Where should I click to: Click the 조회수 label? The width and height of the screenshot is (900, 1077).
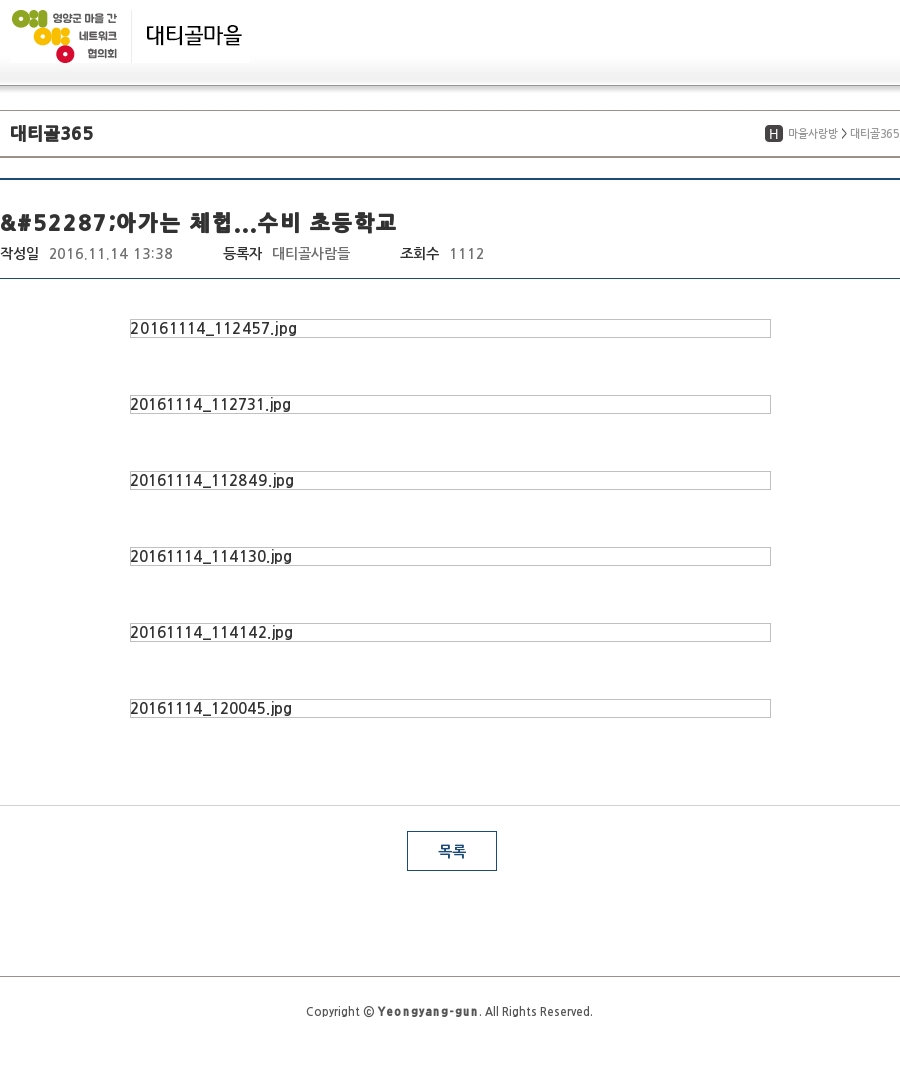[419, 254]
